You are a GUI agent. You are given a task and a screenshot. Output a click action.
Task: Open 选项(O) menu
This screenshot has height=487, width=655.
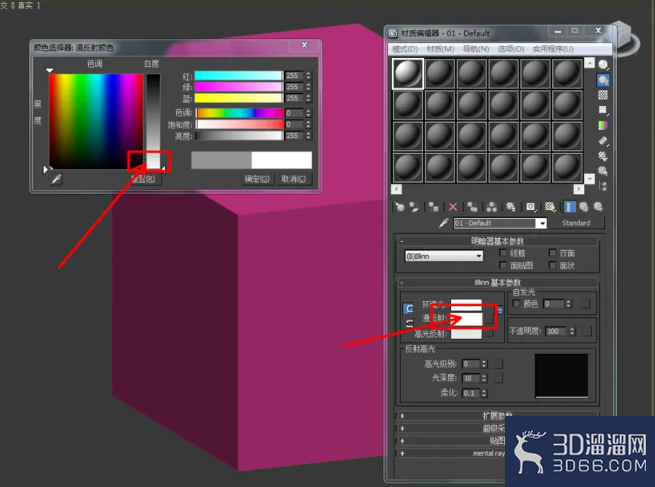pos(510,49)
